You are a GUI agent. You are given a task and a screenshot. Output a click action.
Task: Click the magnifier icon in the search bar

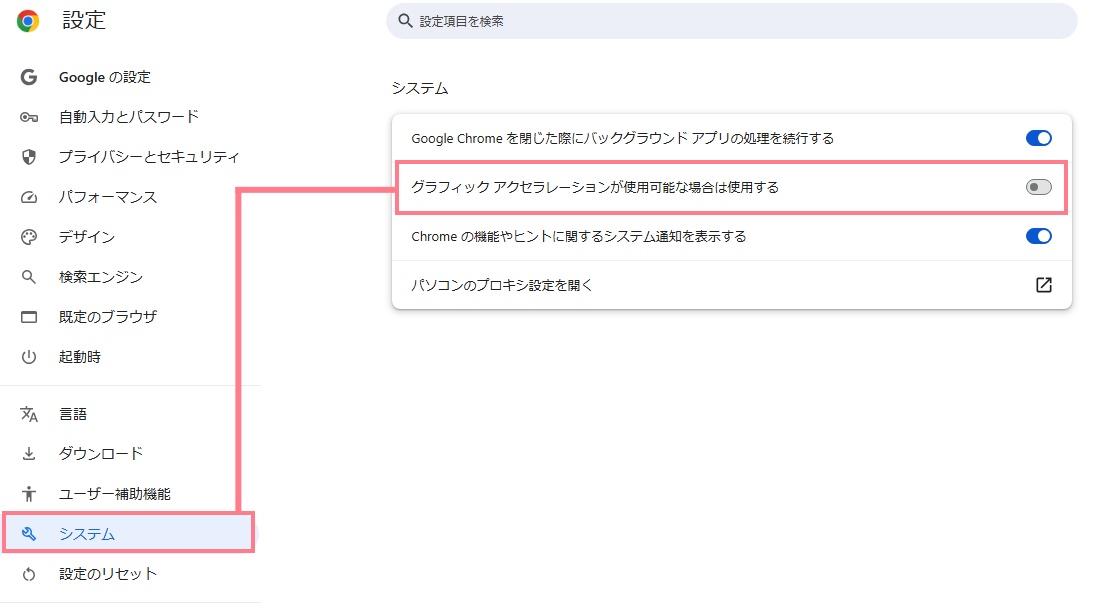tap(405, 20)
